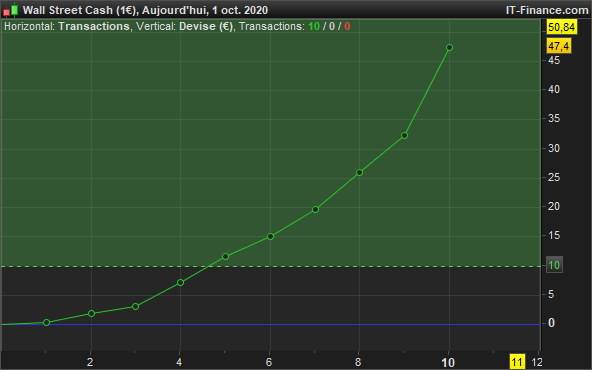This screenshot has height=370, width=592.
Task: Click the data point at transaction 1
Action: [x=46, y=322]
